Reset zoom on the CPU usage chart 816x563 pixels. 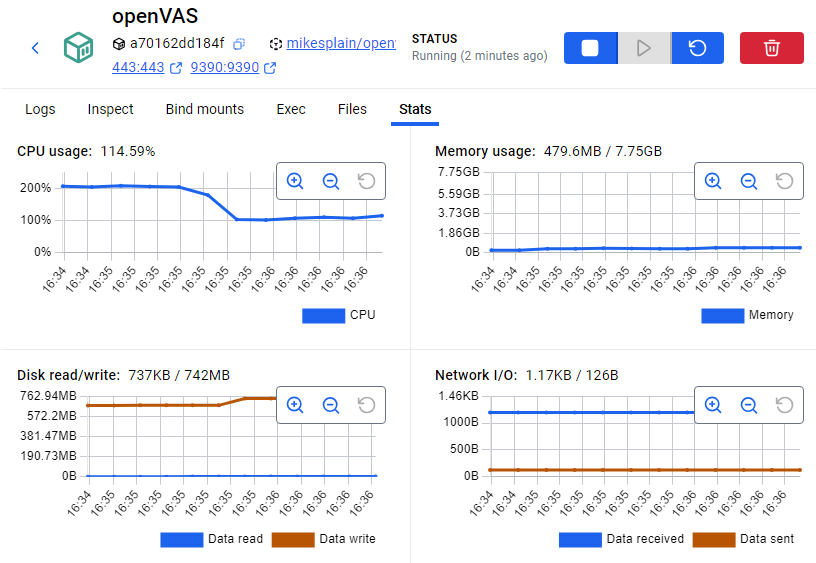coord(367,181)
